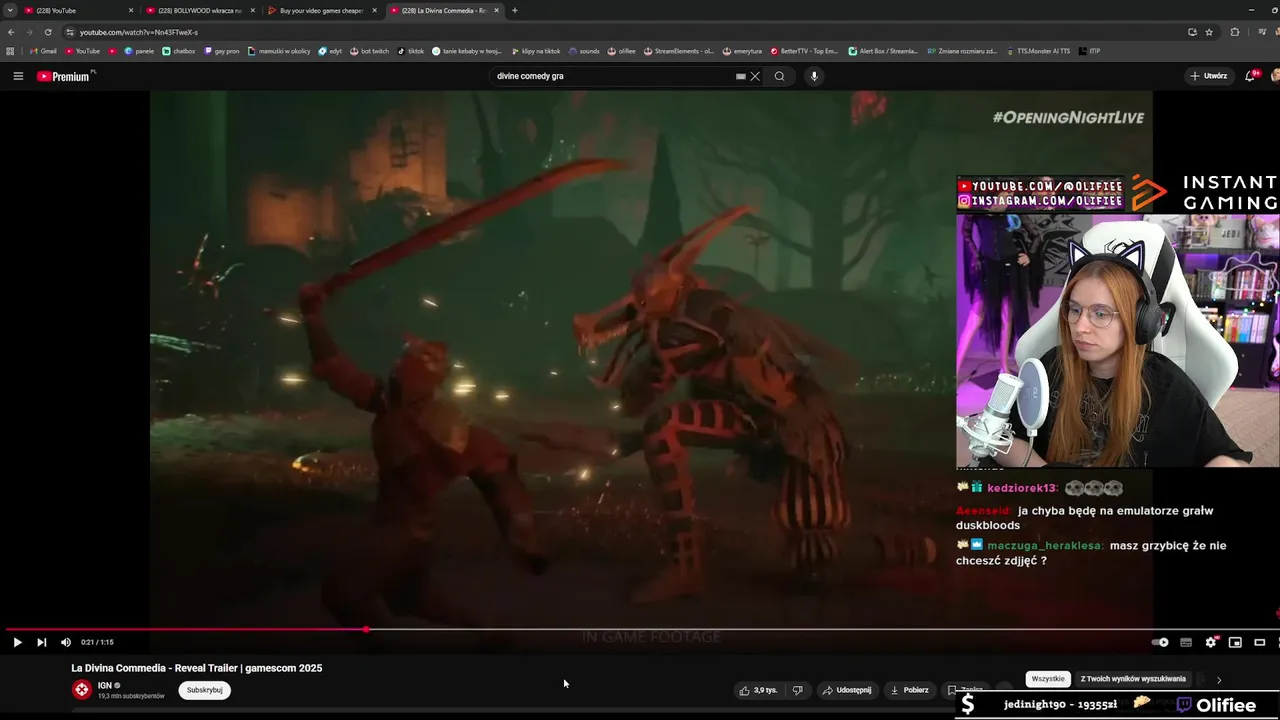Viewport: 1280px width, 720px height.
Task: Clear the search query with X
Action: pos(755,76)
